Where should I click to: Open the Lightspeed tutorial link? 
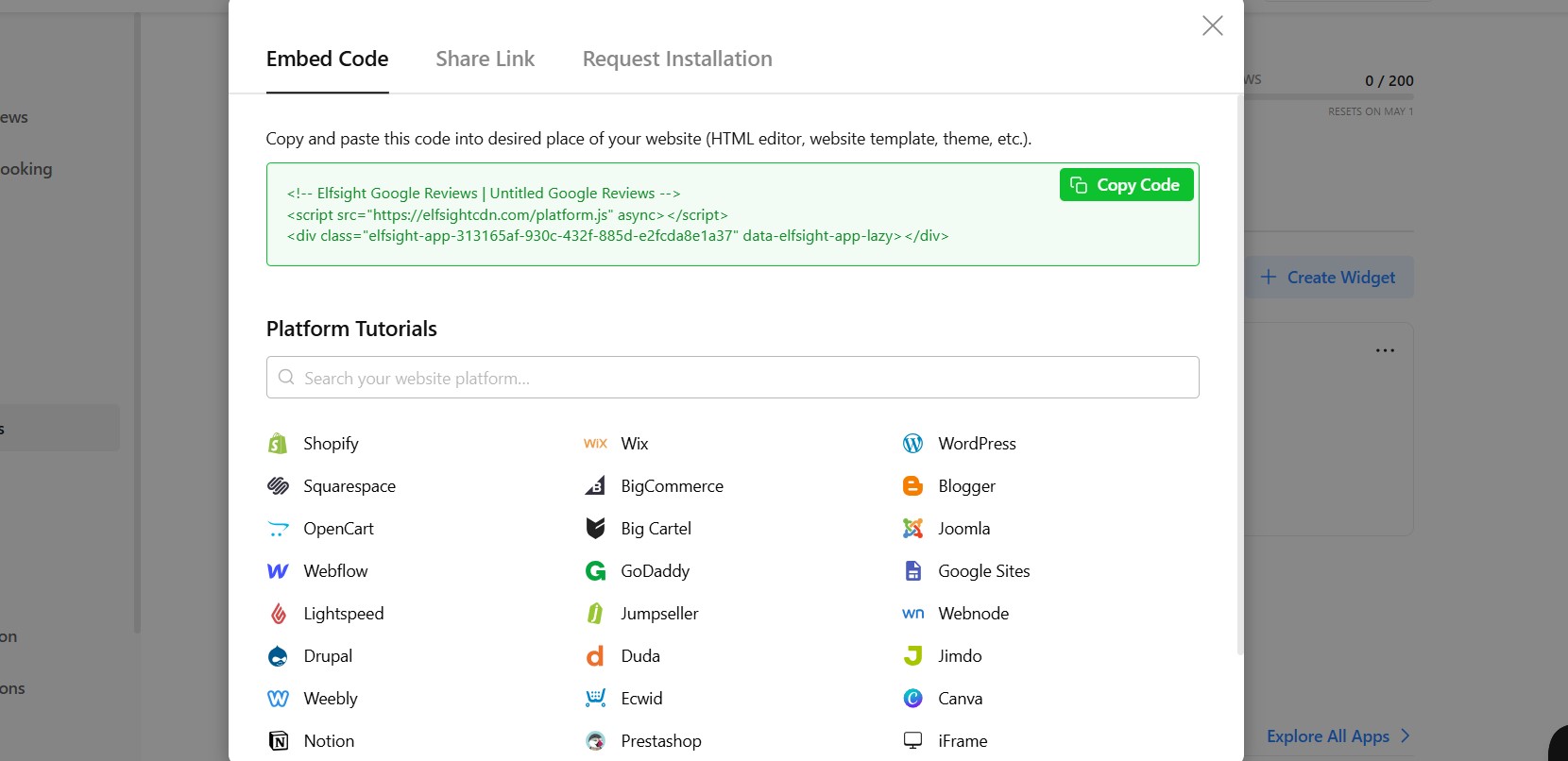coord(343,614)
